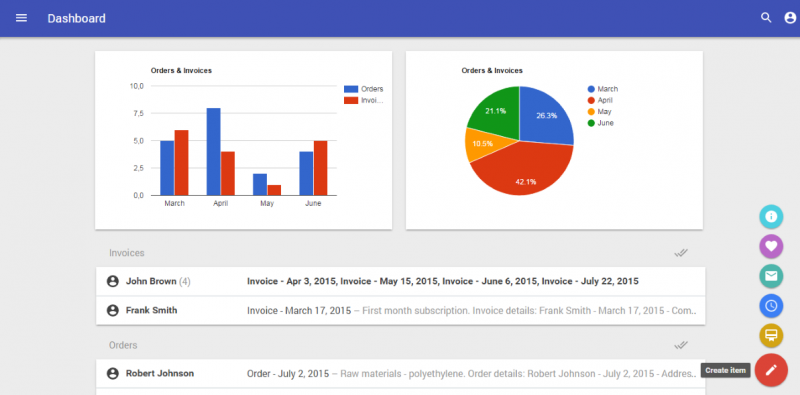Expand John Brown invoice thread
Viewport: 800px width, 395px height.
(x=401, y=281)
